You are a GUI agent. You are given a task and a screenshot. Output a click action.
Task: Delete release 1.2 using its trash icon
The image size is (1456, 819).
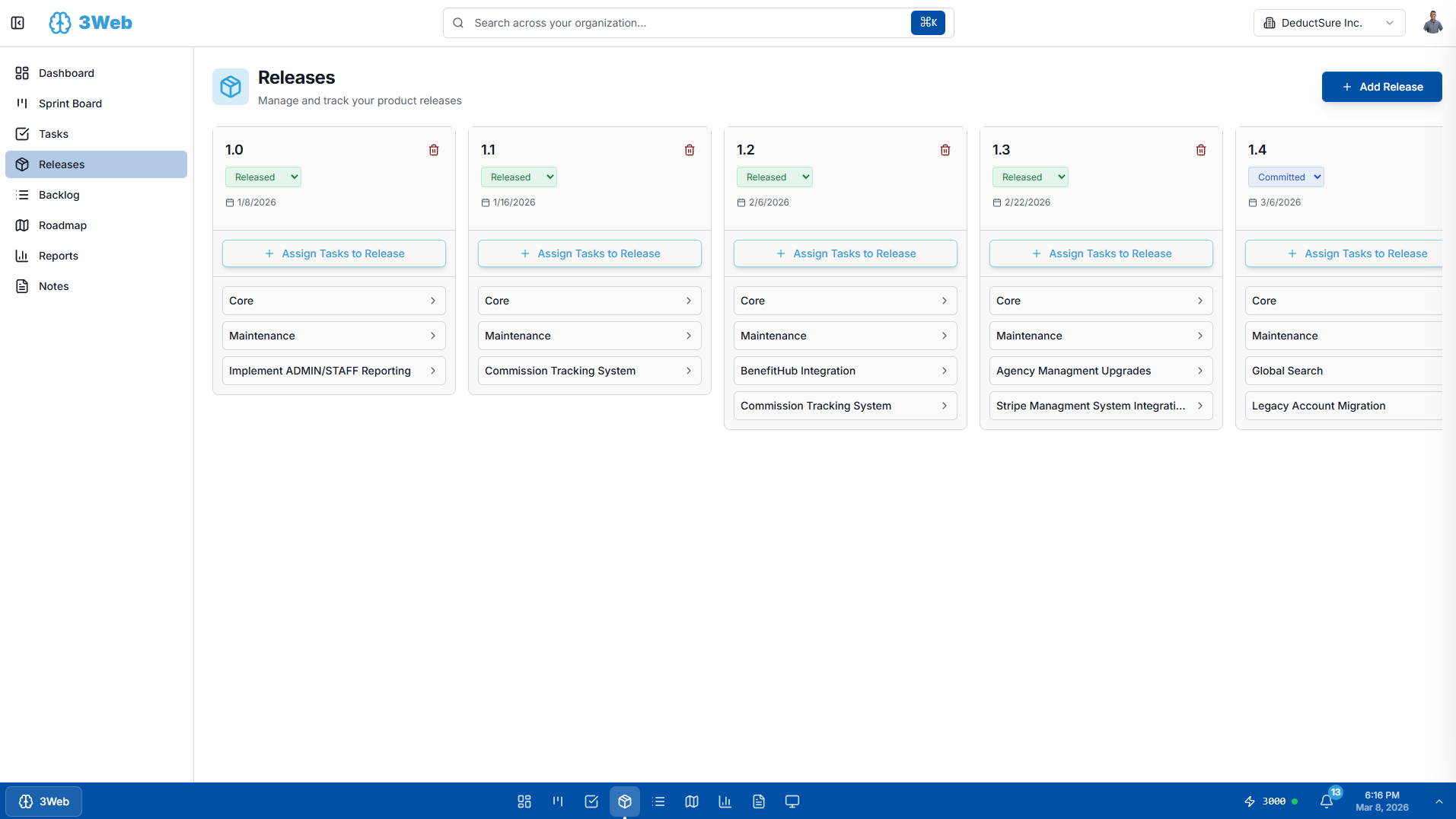tap(945, 150)
